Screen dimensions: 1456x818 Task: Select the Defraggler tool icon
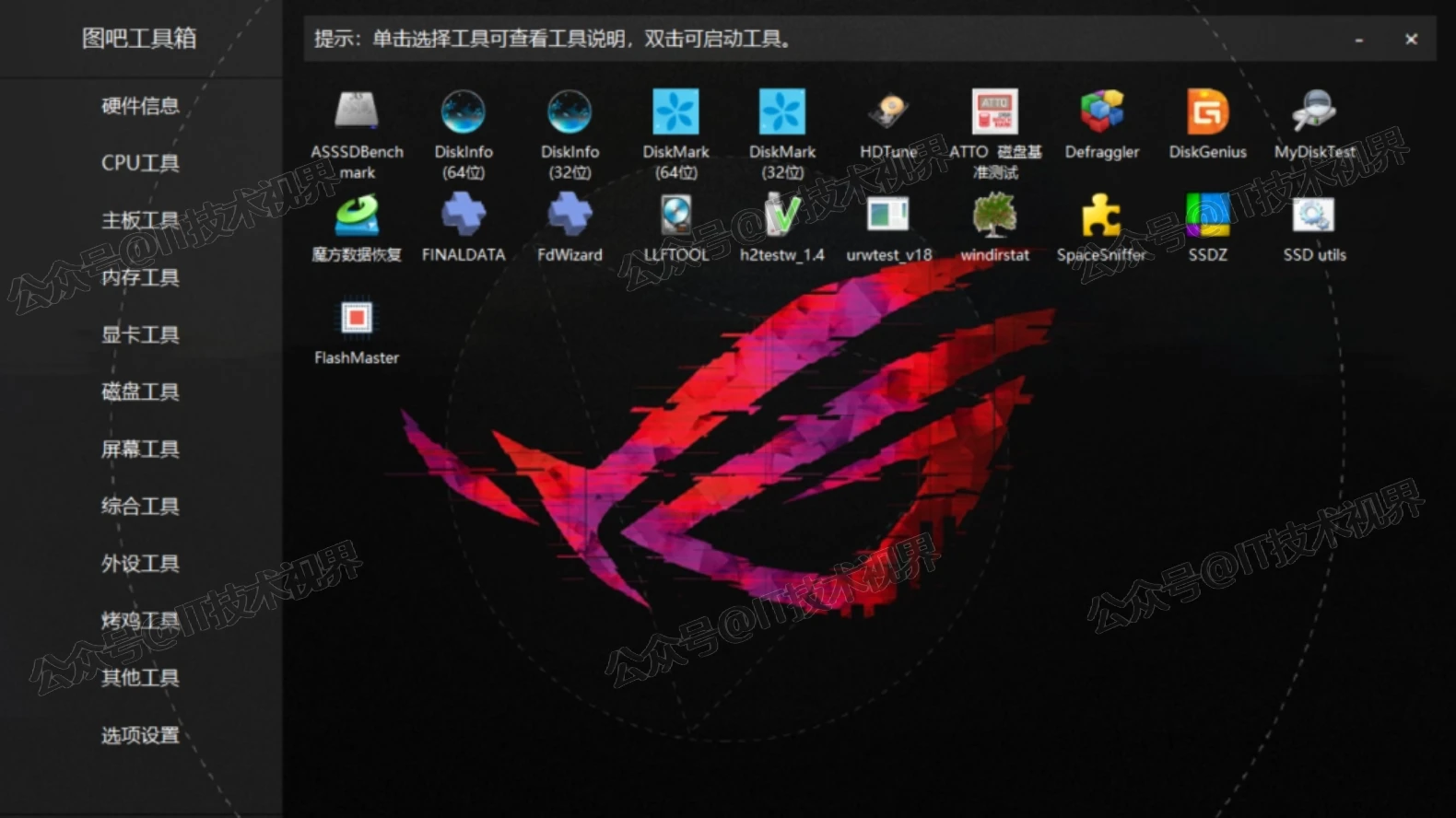click(1102, 111)
